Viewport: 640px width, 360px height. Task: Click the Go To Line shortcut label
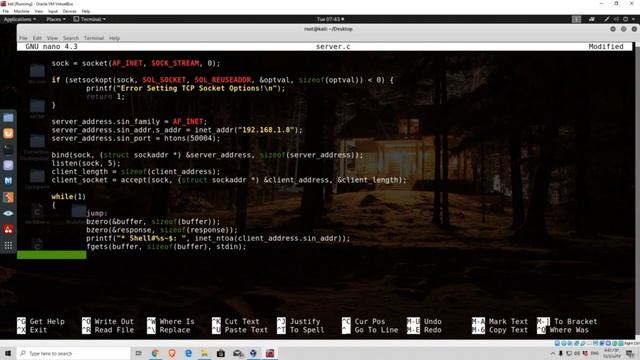[376, 330]
